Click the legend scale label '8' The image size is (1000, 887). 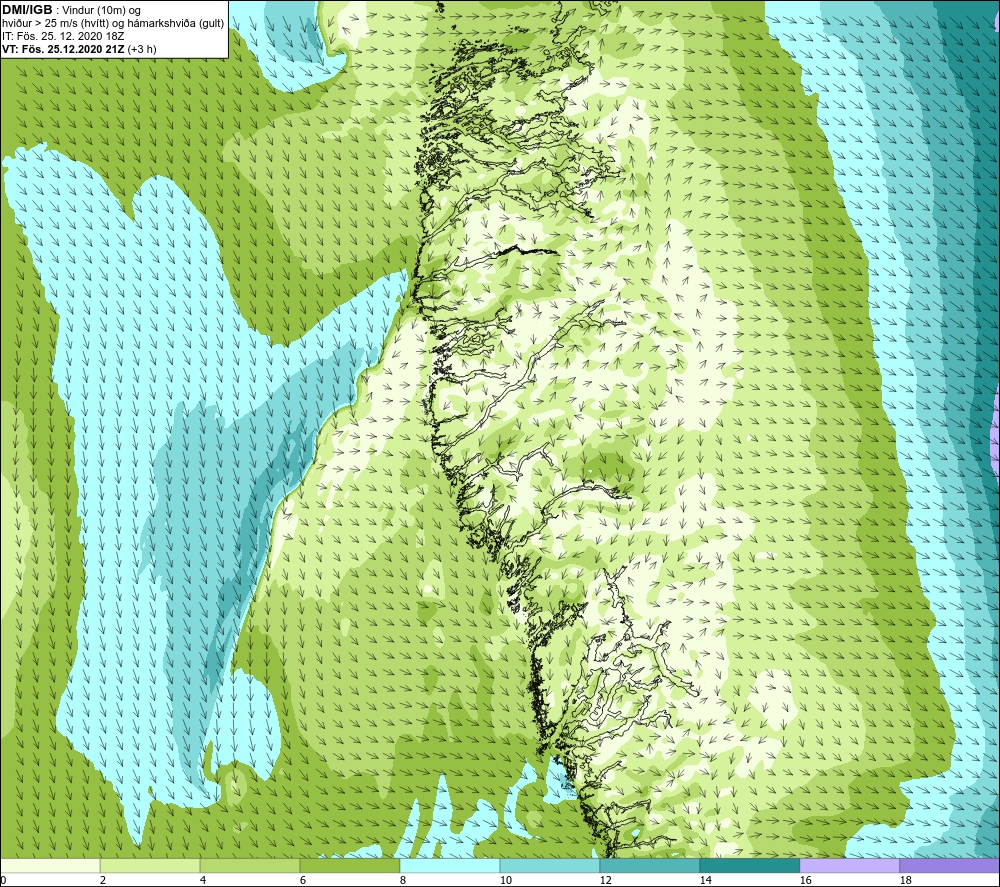pyautogui.click(x=403, y=880)
